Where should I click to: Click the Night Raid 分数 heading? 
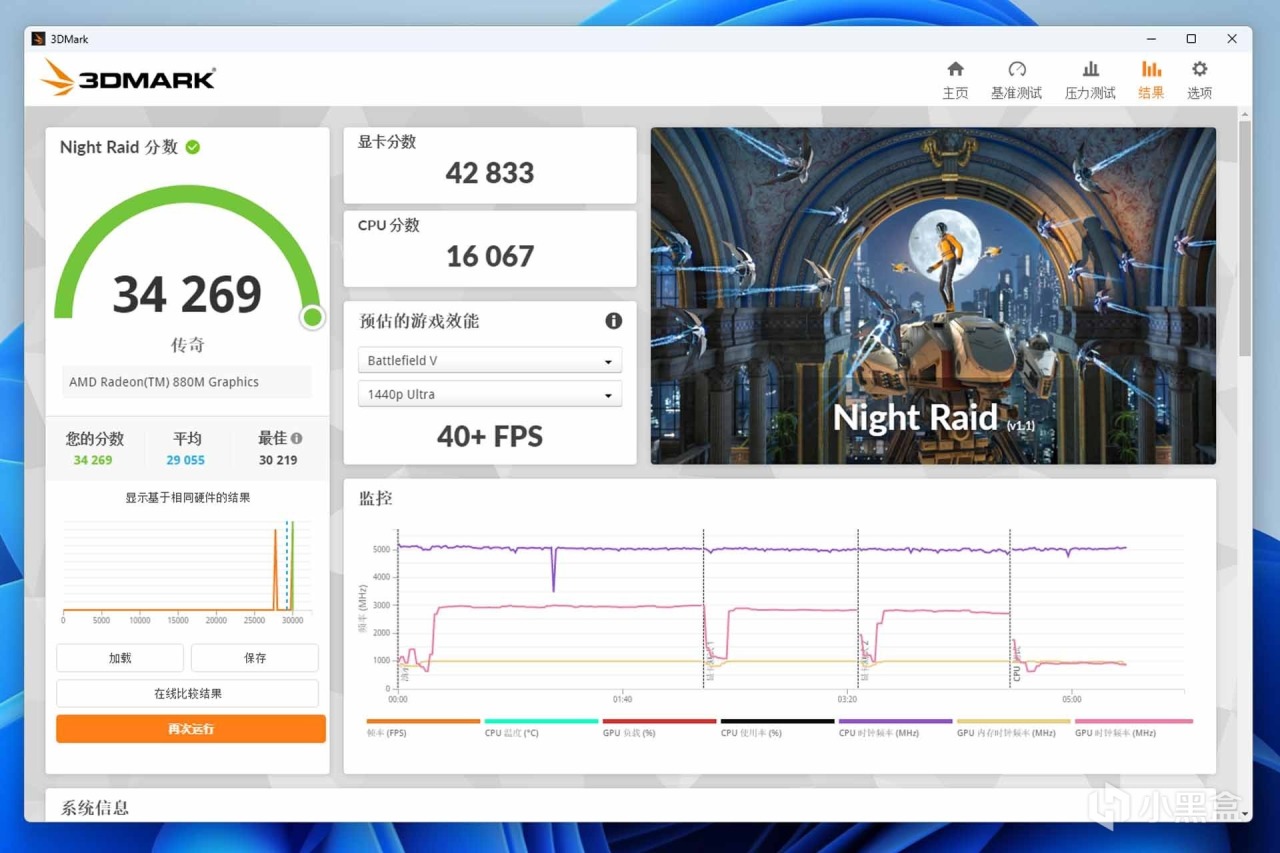pyautogui.click(x=118, y=147)
